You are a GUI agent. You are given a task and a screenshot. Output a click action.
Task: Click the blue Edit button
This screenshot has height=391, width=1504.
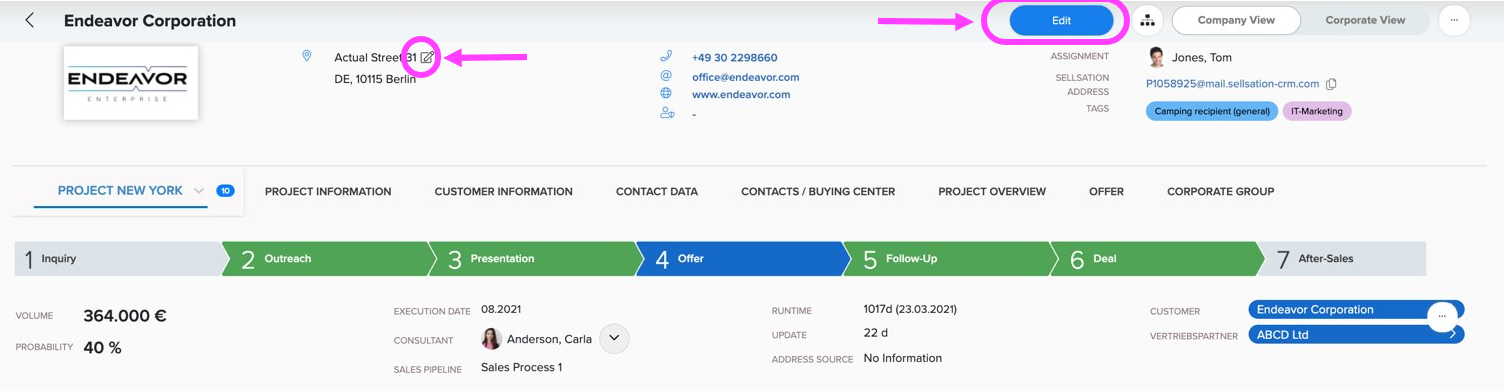tap(1061, 20)
